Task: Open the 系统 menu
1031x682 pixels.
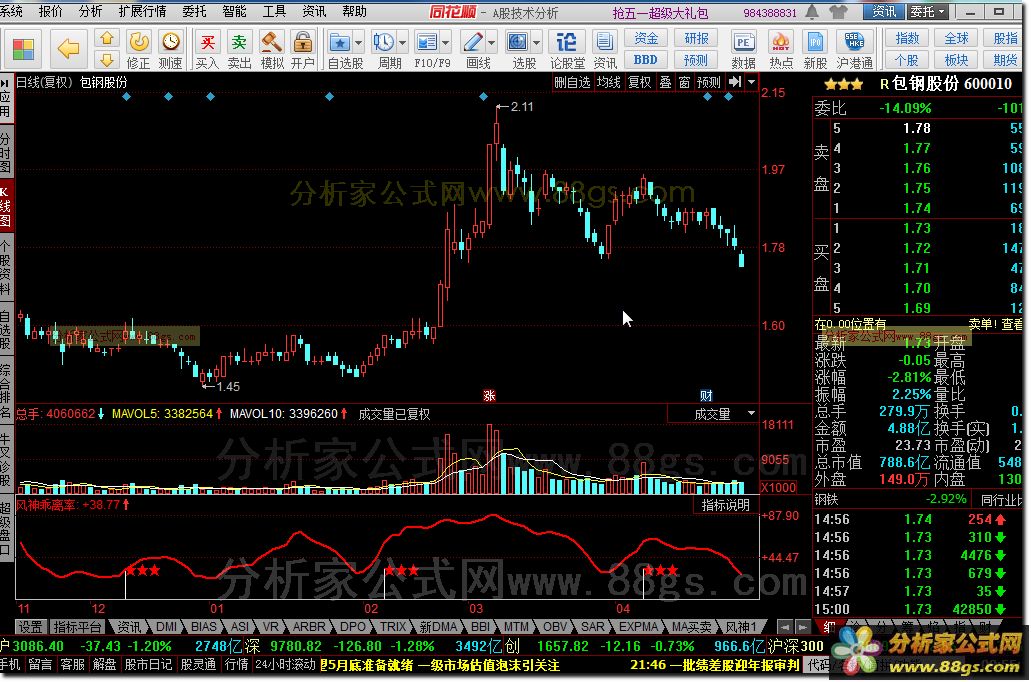Action: 11,11
